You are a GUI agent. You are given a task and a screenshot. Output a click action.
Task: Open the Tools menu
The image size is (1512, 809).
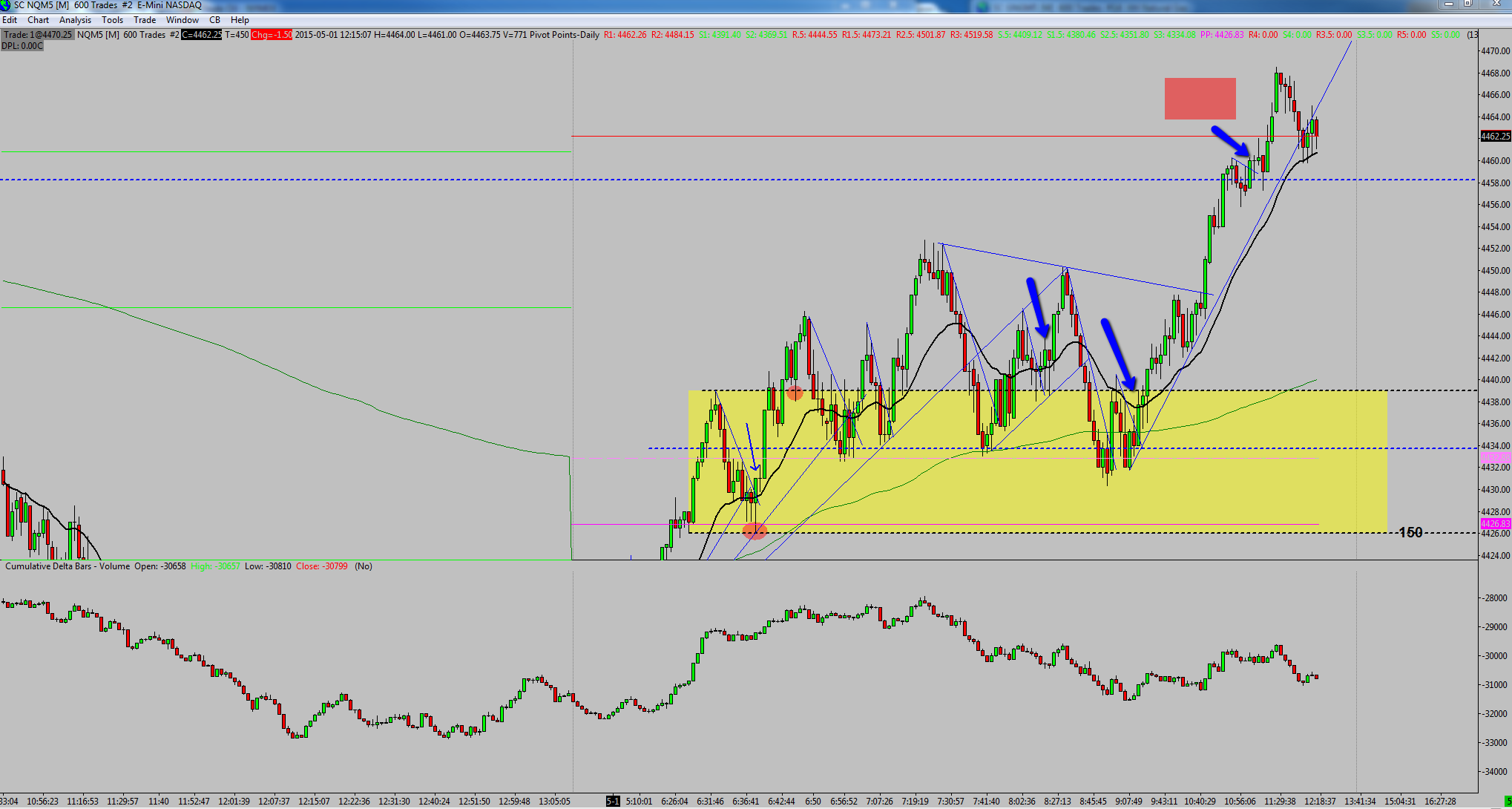112,20
